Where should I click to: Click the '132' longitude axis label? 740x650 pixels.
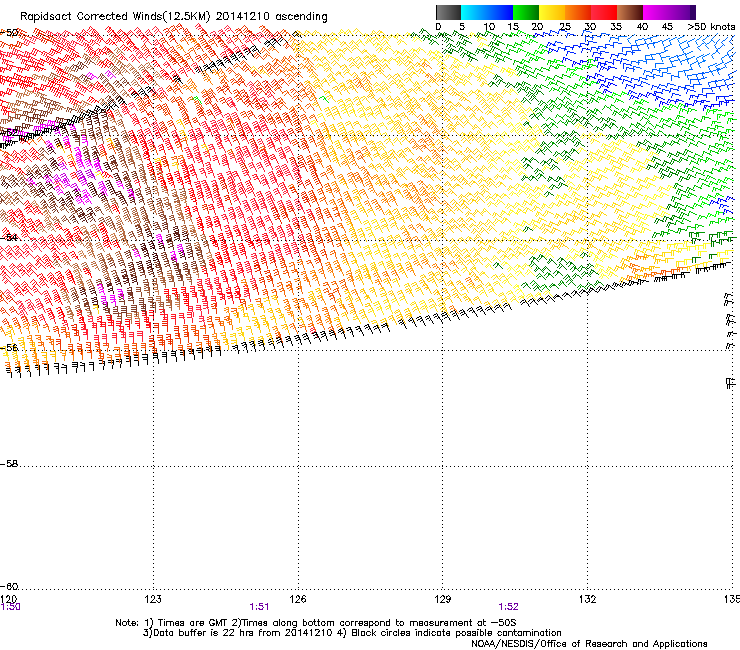587,599
